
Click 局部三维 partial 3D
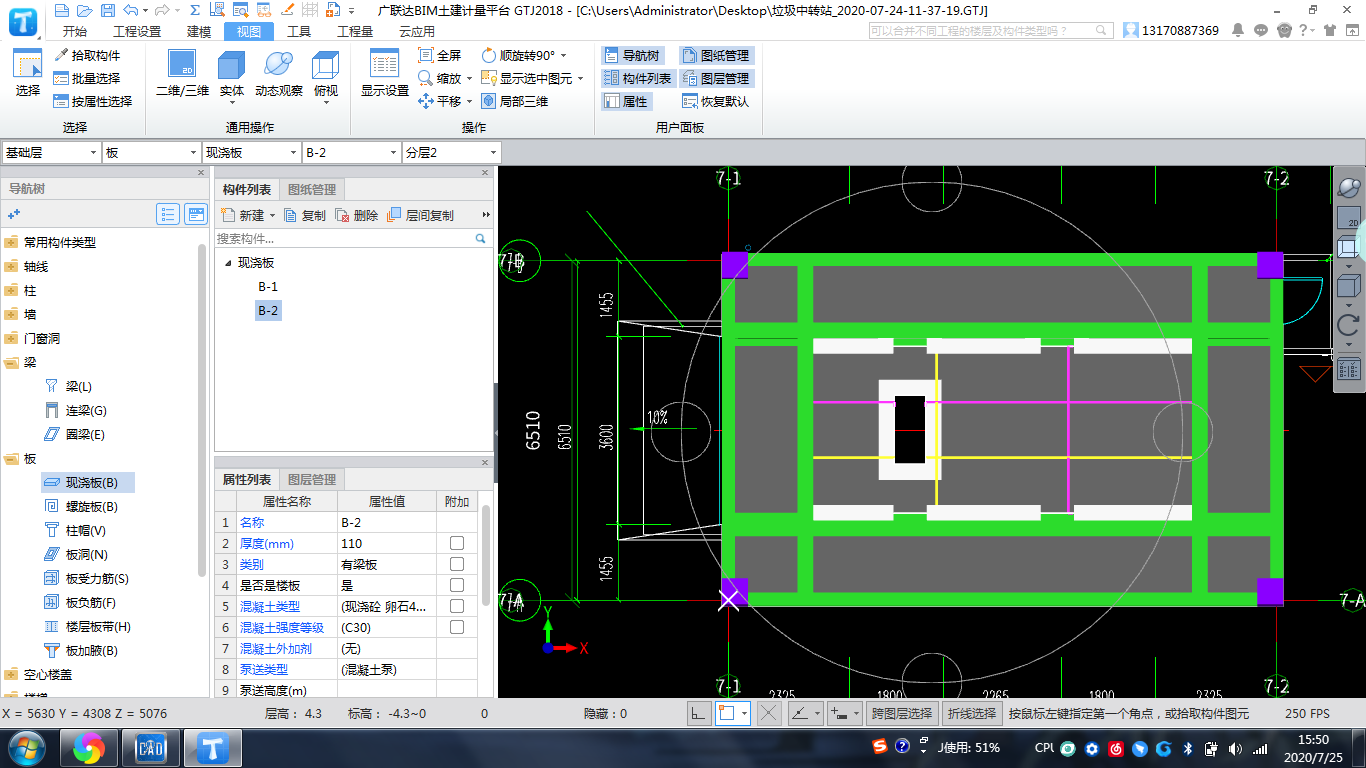tap(515, 101)
